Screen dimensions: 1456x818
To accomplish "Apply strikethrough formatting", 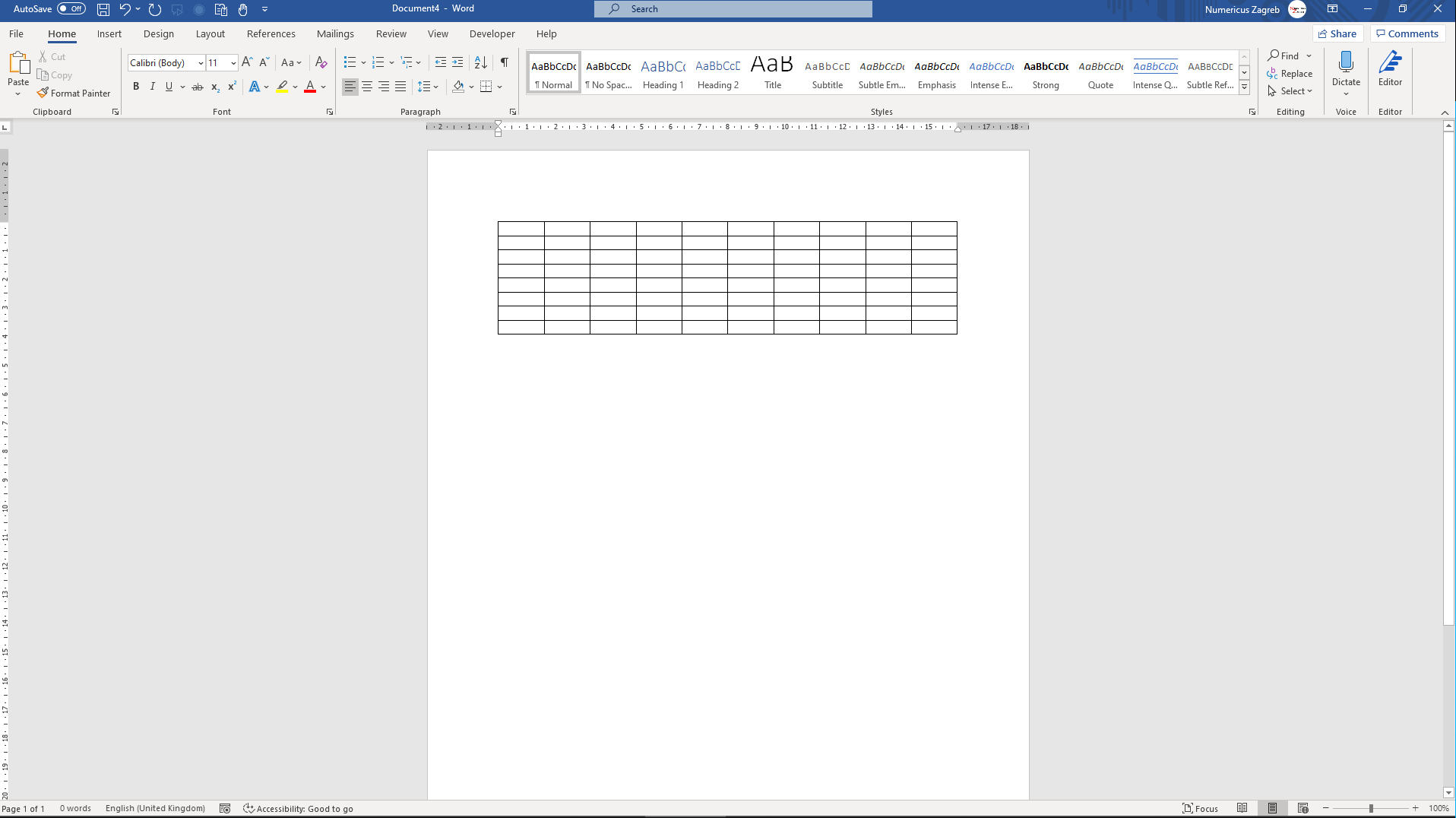I will [x=198, y=87].
